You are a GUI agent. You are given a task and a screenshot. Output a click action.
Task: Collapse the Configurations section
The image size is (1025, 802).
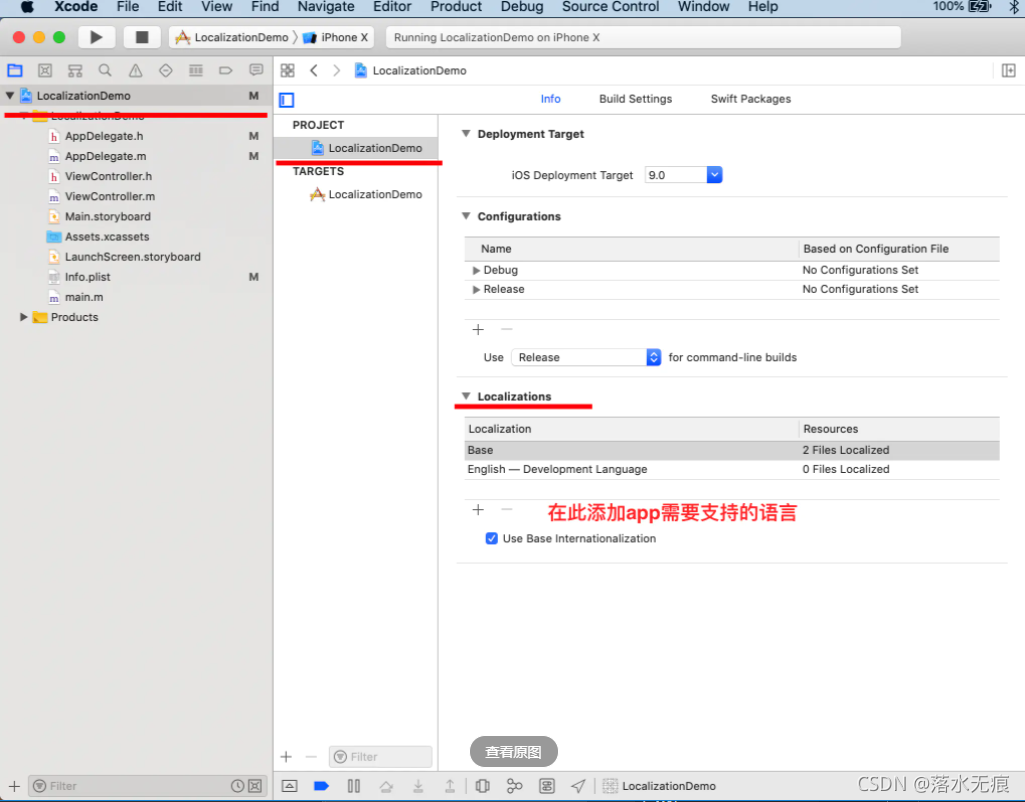point(466,216)
